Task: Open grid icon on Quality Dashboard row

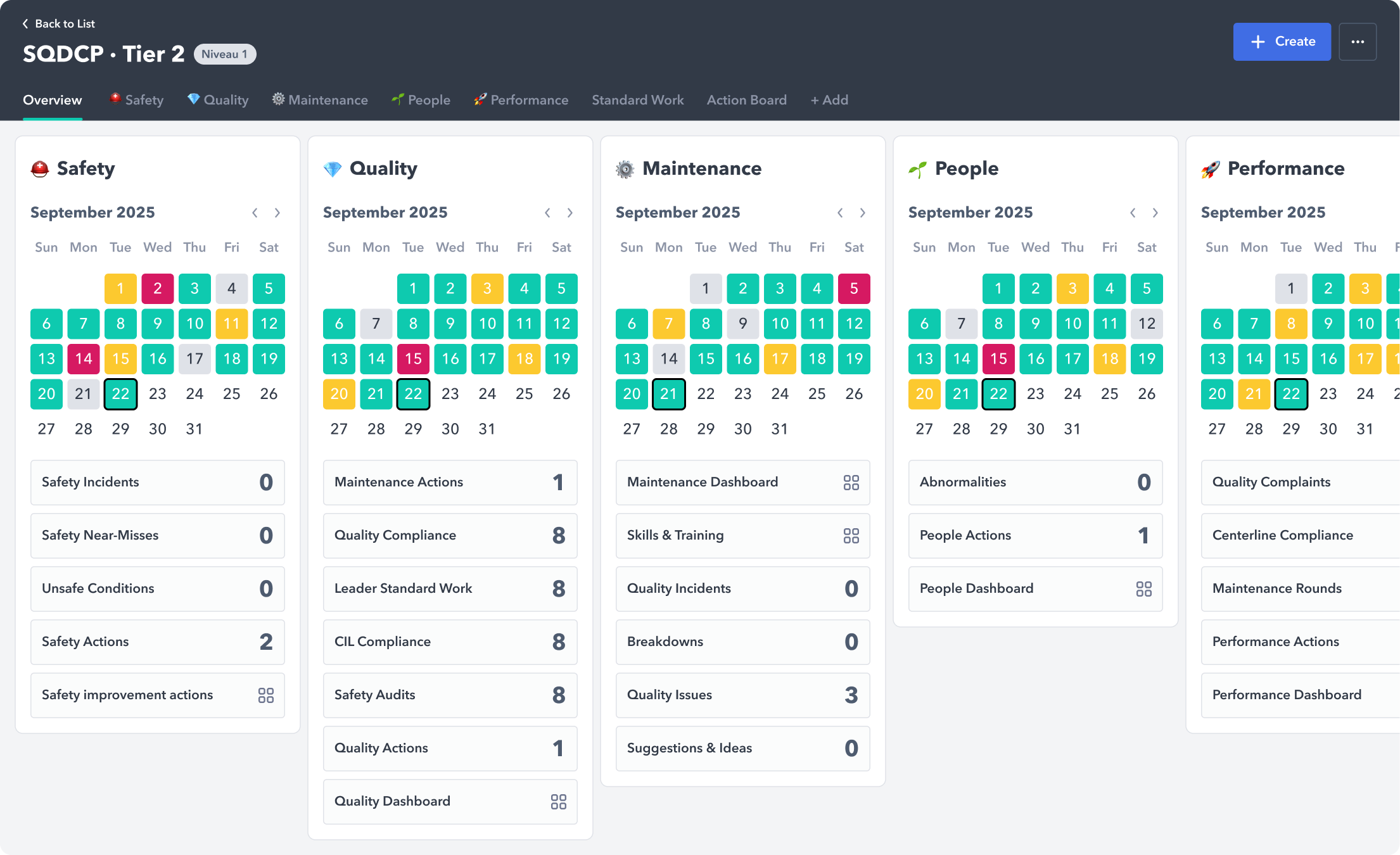Action: click(559, 802)
